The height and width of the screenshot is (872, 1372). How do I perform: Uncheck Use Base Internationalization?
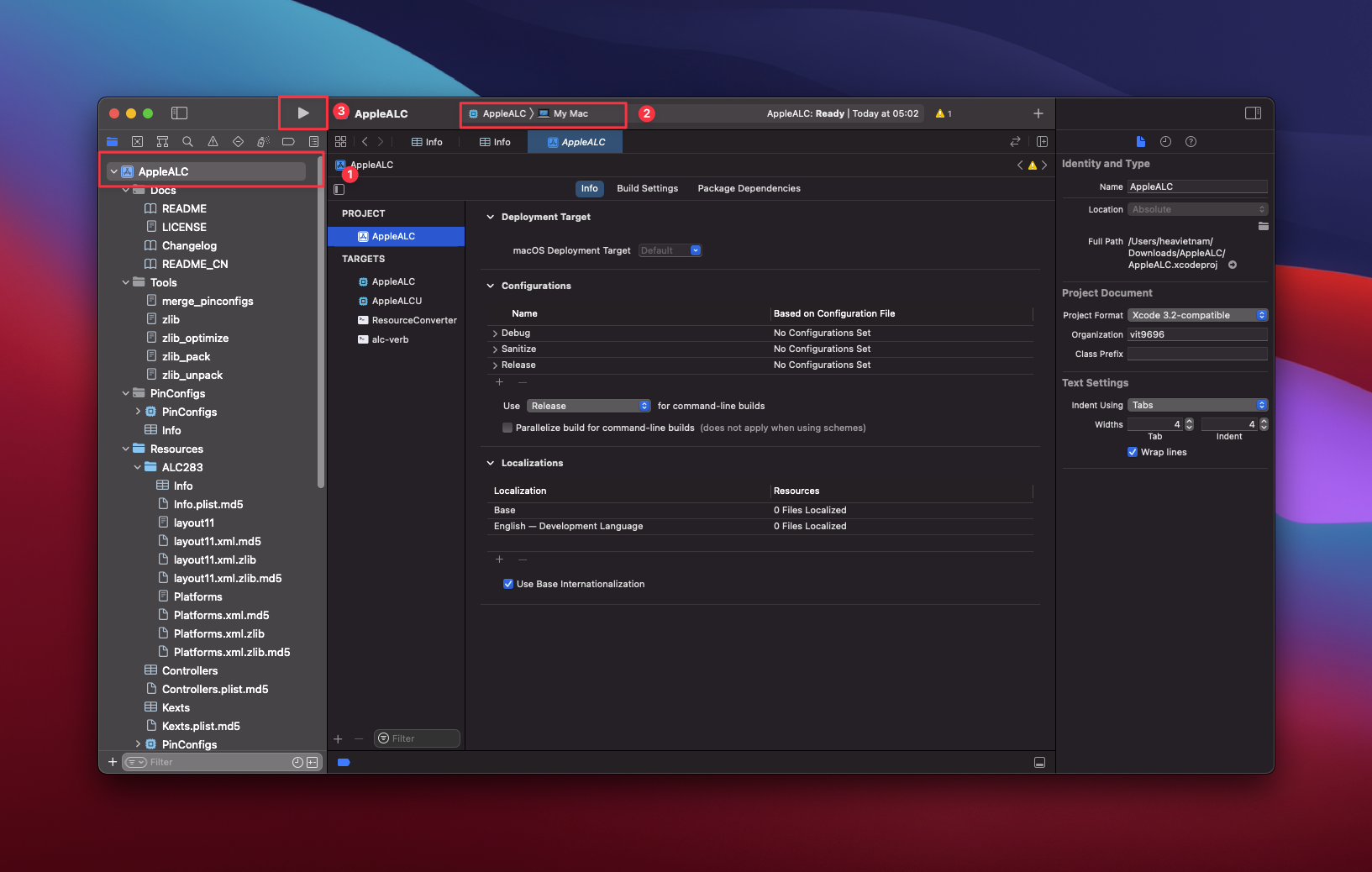click(508, 584)
